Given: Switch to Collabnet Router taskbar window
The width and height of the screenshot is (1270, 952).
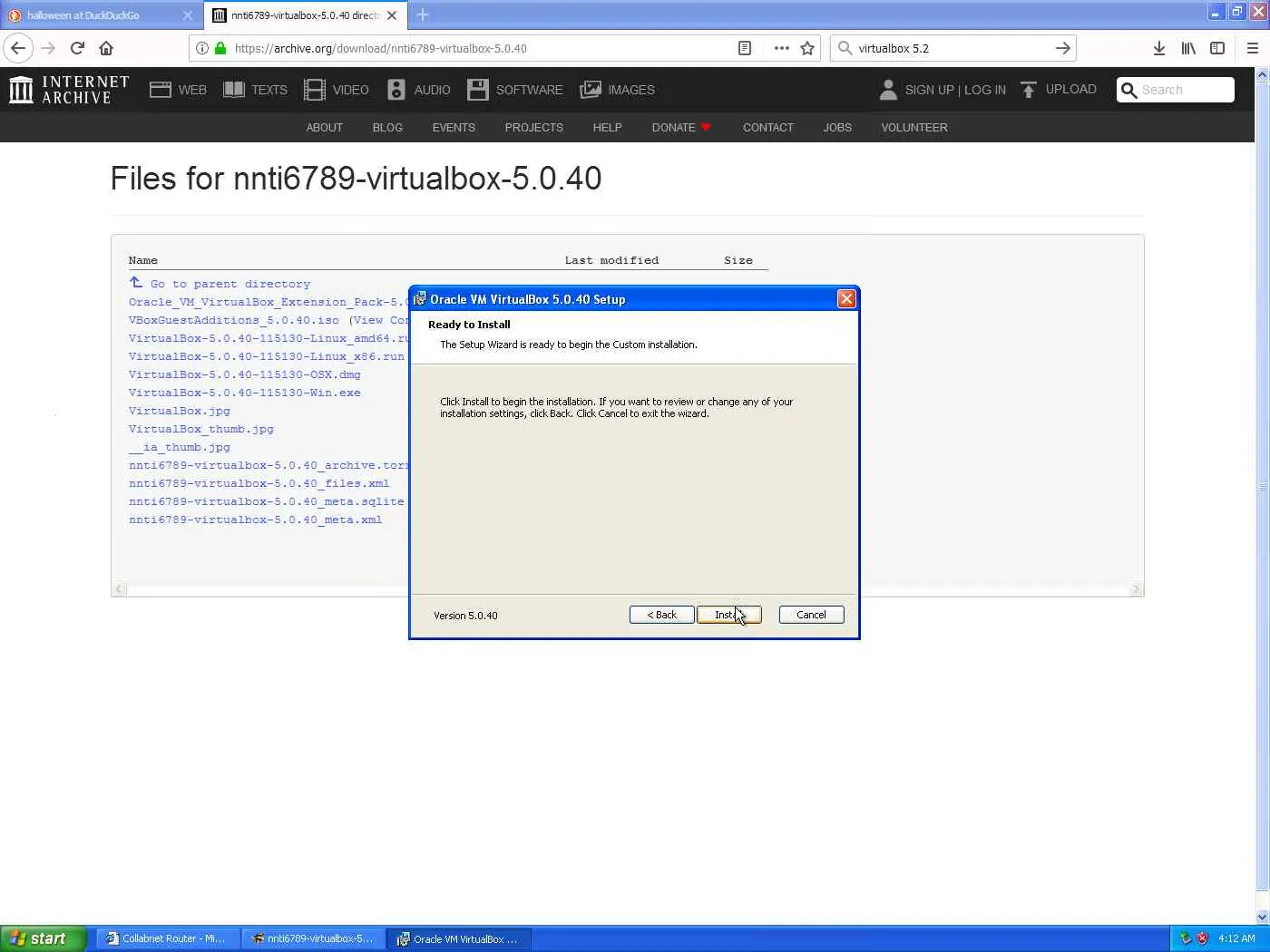Looking at the screenshot, I should (167, 938).
